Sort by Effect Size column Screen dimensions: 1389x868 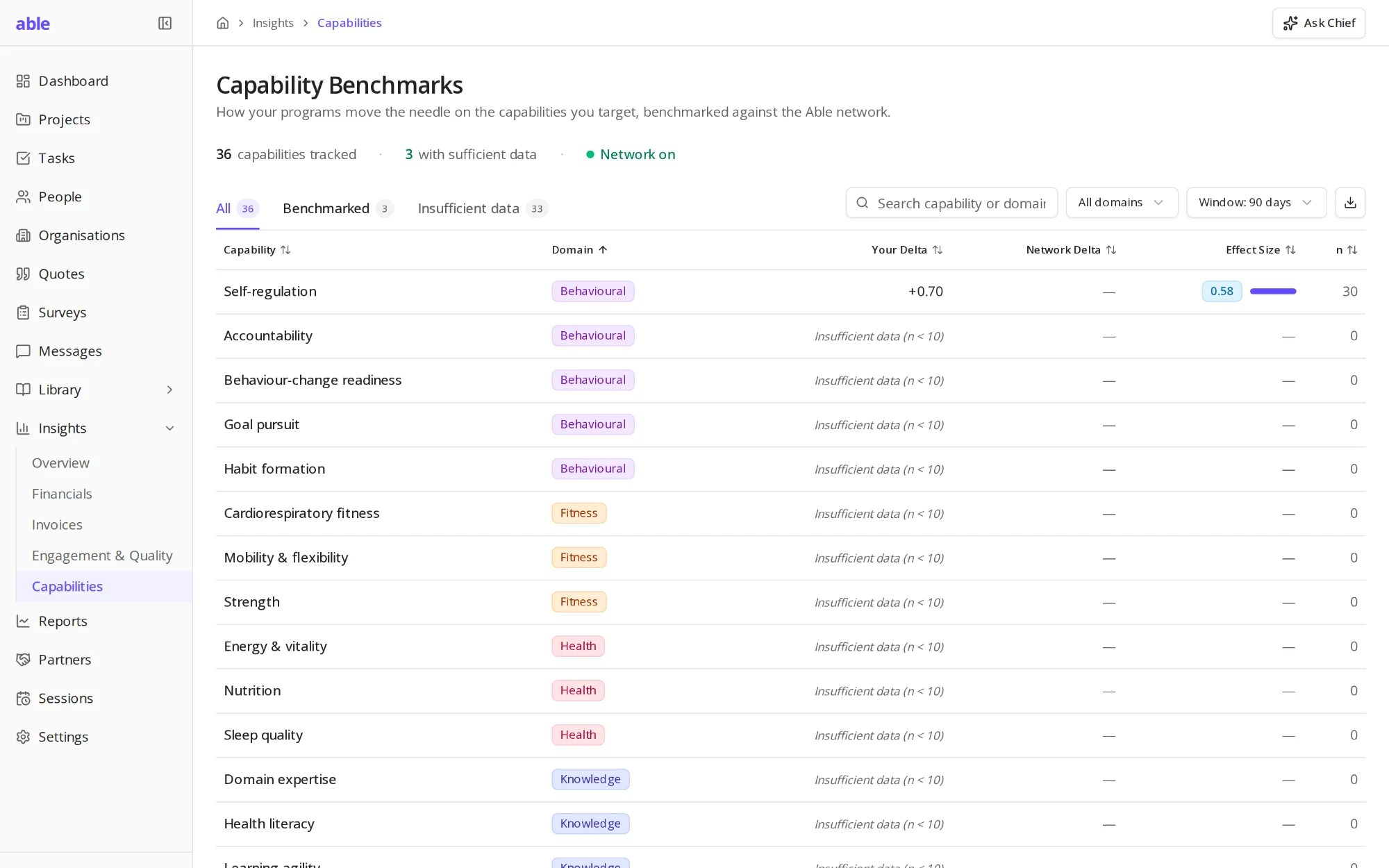1261,250
